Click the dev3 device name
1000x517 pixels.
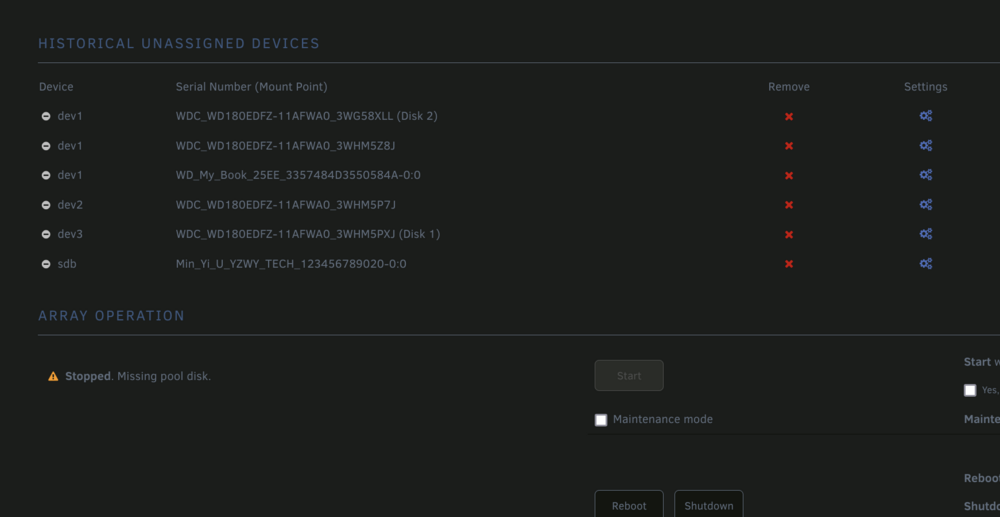[x=70, y=234]
